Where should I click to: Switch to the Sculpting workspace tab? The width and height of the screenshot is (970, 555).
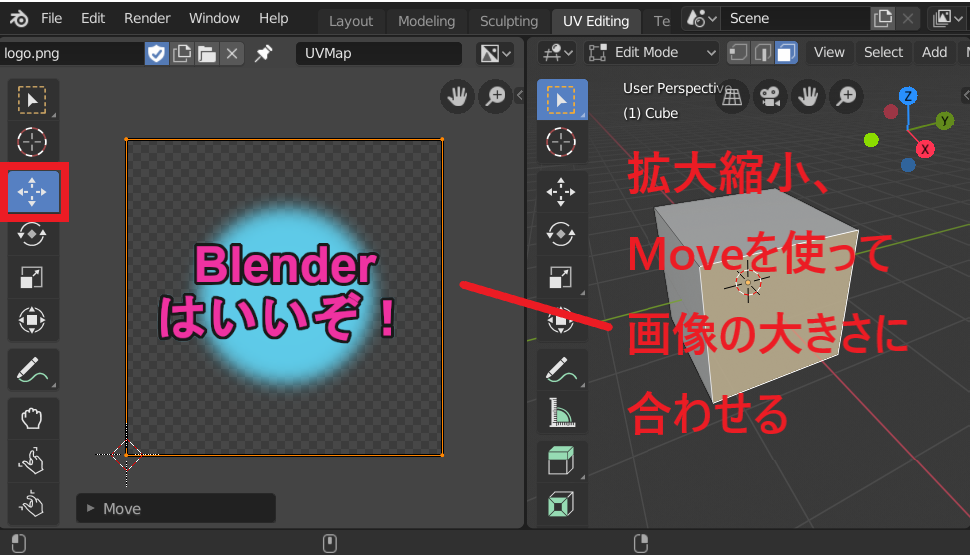(x=509, y=21)
